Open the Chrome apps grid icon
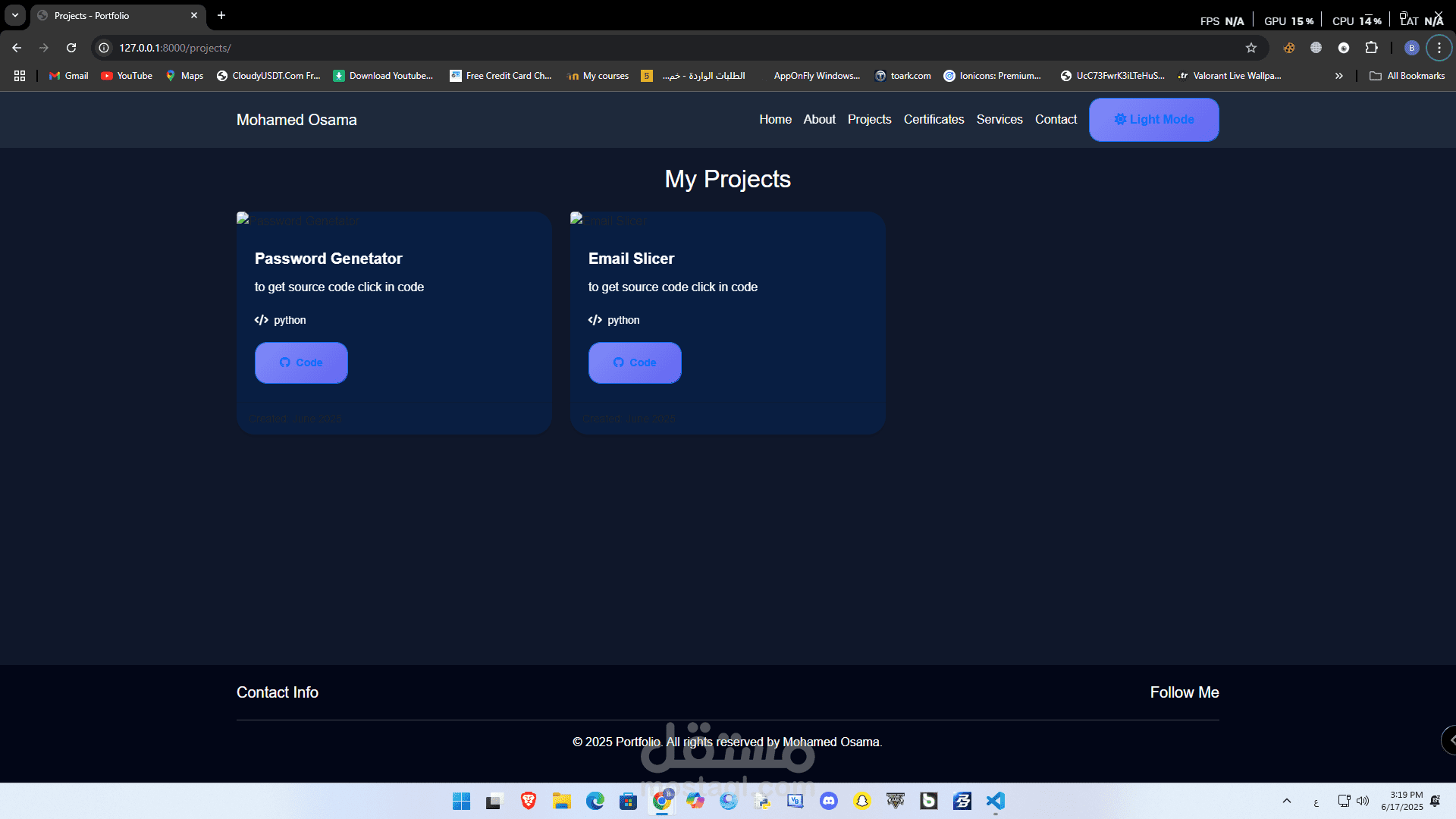Viewport: 1456px width, 819px height. coord(20,76)
